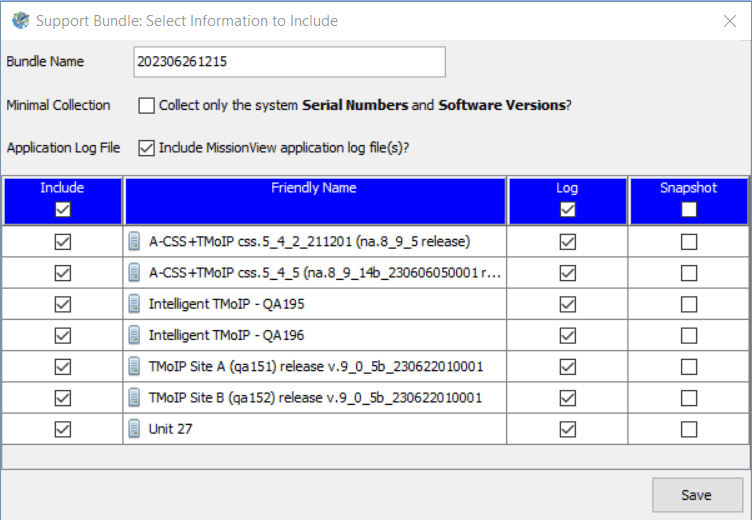Select 'Intelligent TMoIP - QA195' name text
Image resolution: width=752 pixels, height=520 pixels.
pyautogui.click(x=226, y=304)
